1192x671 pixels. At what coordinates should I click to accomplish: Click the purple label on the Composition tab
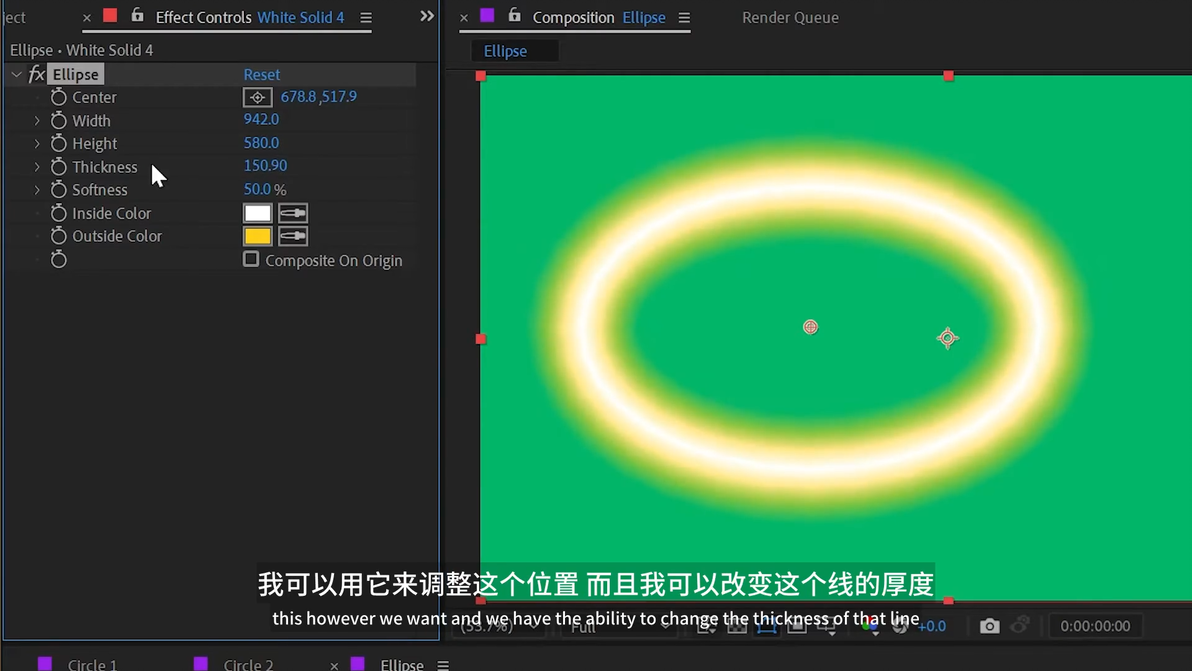click(487, 15)
